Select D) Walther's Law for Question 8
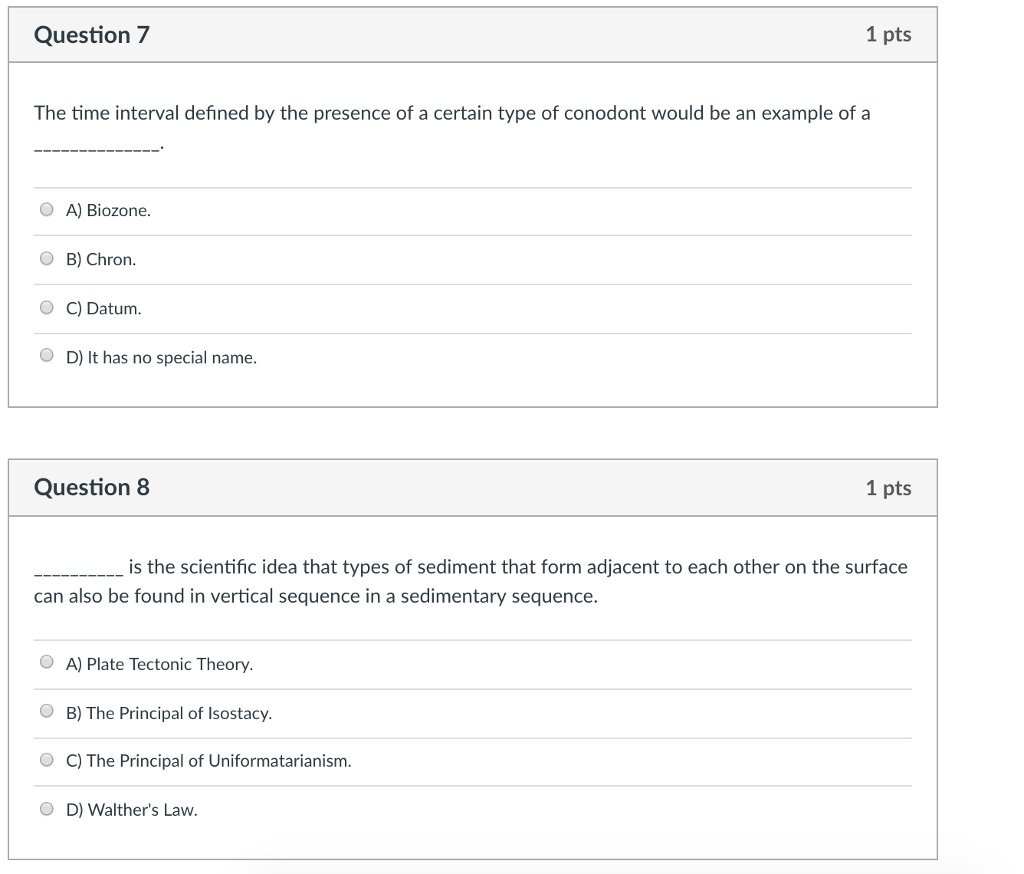Viewport: 1024px width, 874px height. coord(46,807)
